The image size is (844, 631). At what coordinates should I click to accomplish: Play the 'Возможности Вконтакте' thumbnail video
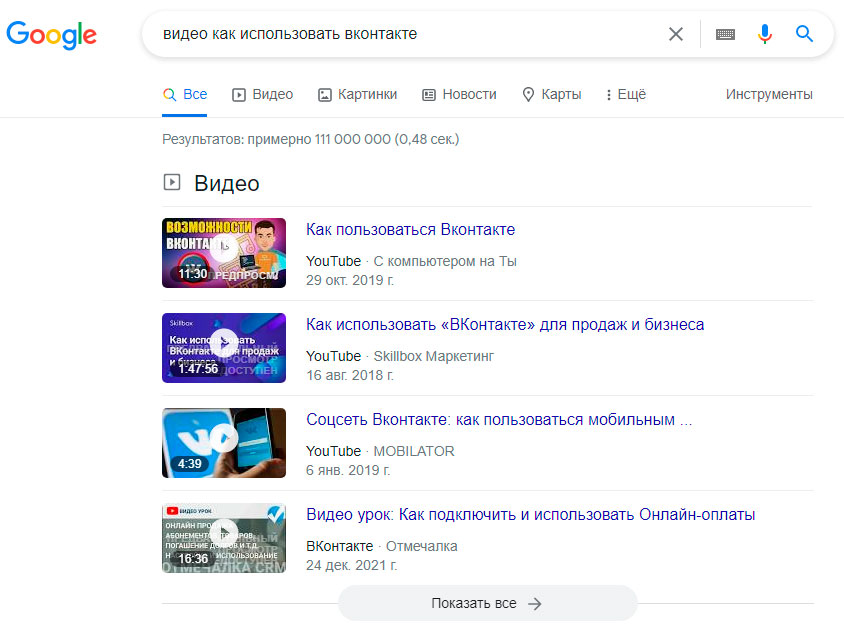224,253
